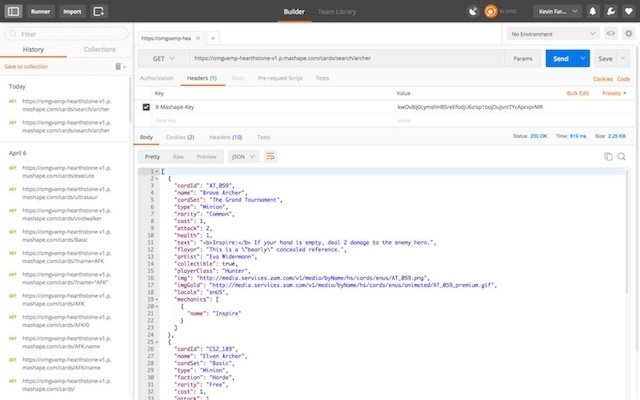The width and height of the screenshot is (640, 400).
Task: Switch to the Collections tab
Action: click(x=100, y=49)
